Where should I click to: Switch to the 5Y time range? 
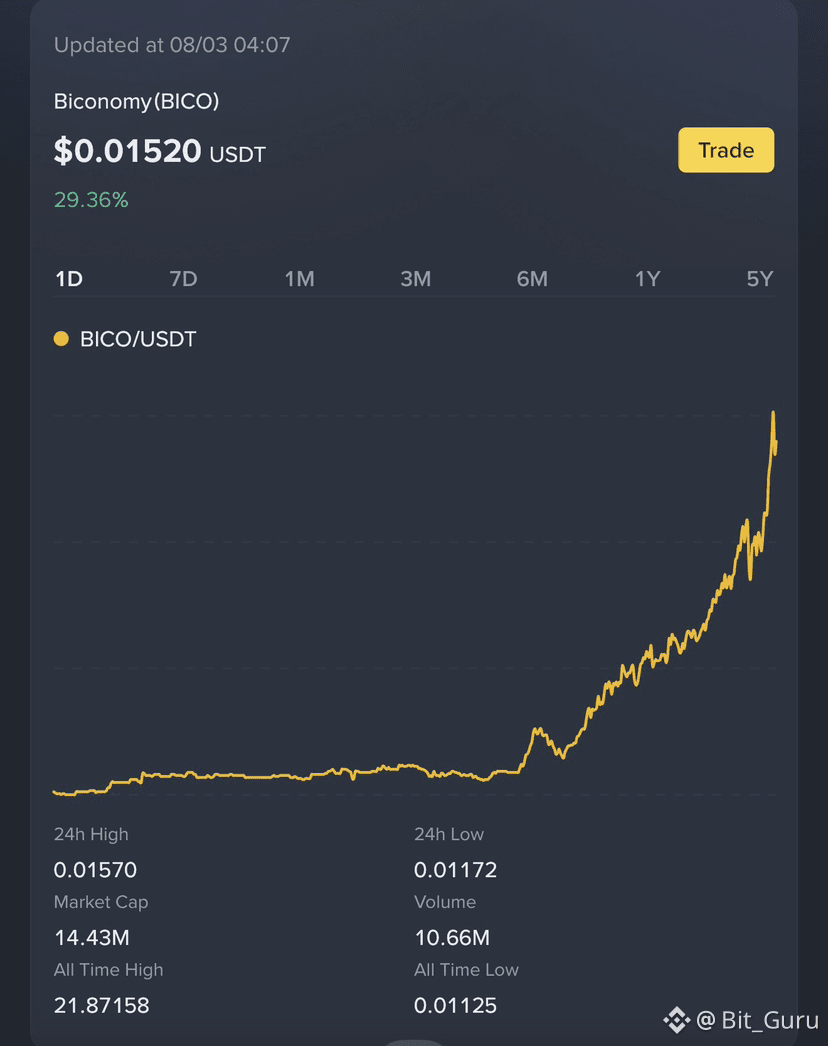pyautogui.click(x=760, y=279)
